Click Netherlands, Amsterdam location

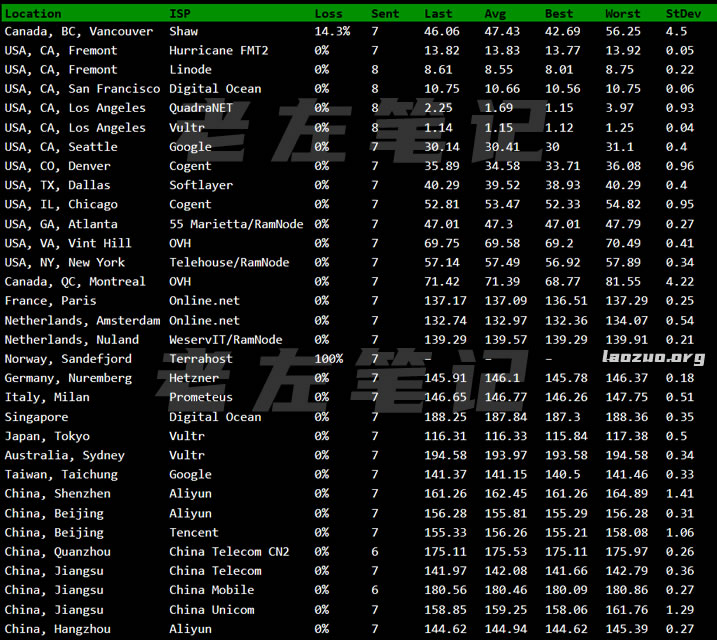pos(82,320)
